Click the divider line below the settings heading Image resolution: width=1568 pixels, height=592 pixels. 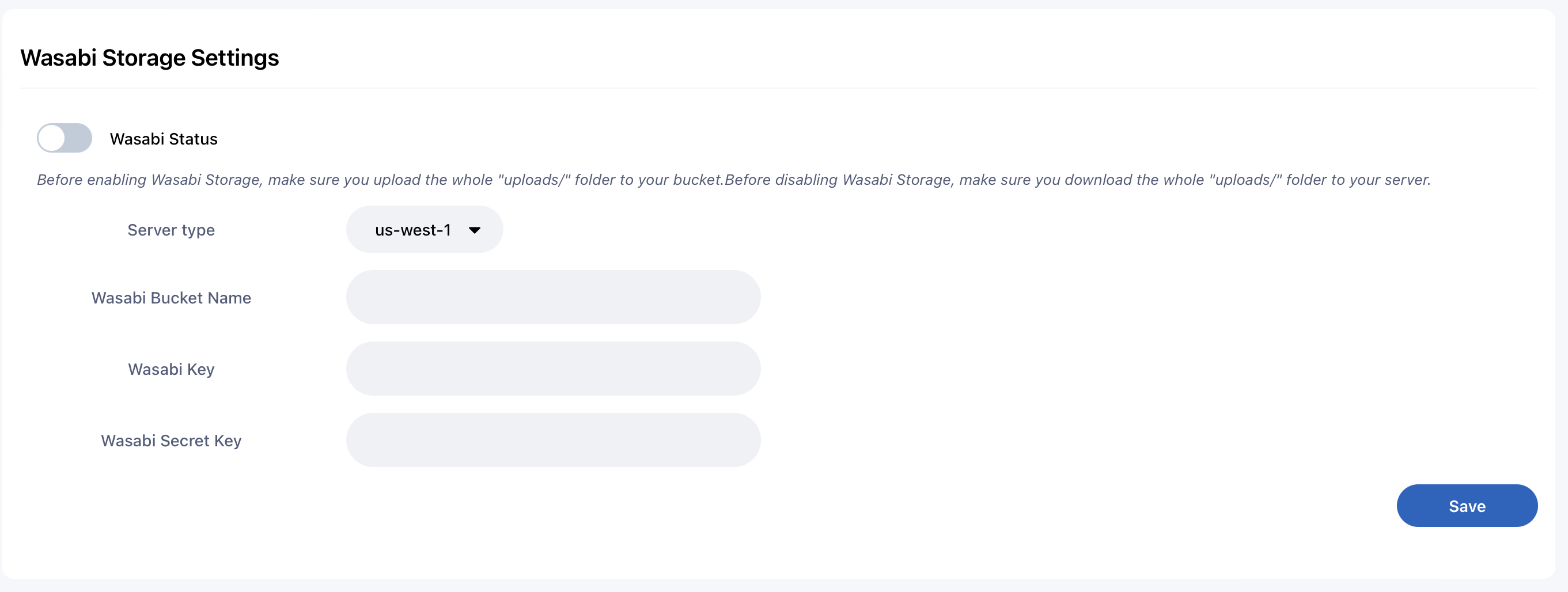779,88
